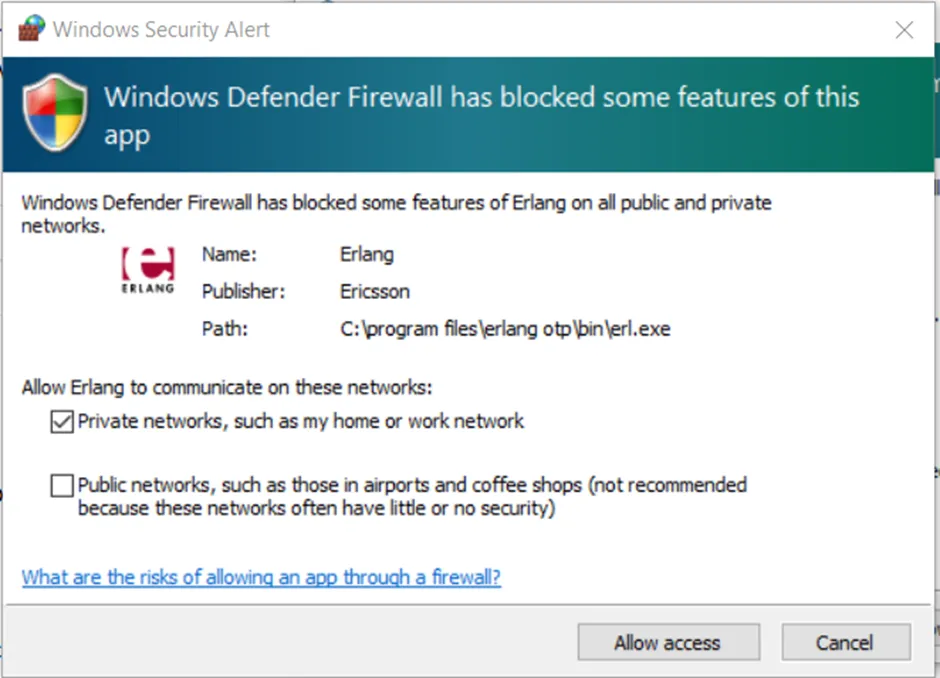Click the Public networks label text
Viewport: 940px width, 678px height.
point(412,497)
